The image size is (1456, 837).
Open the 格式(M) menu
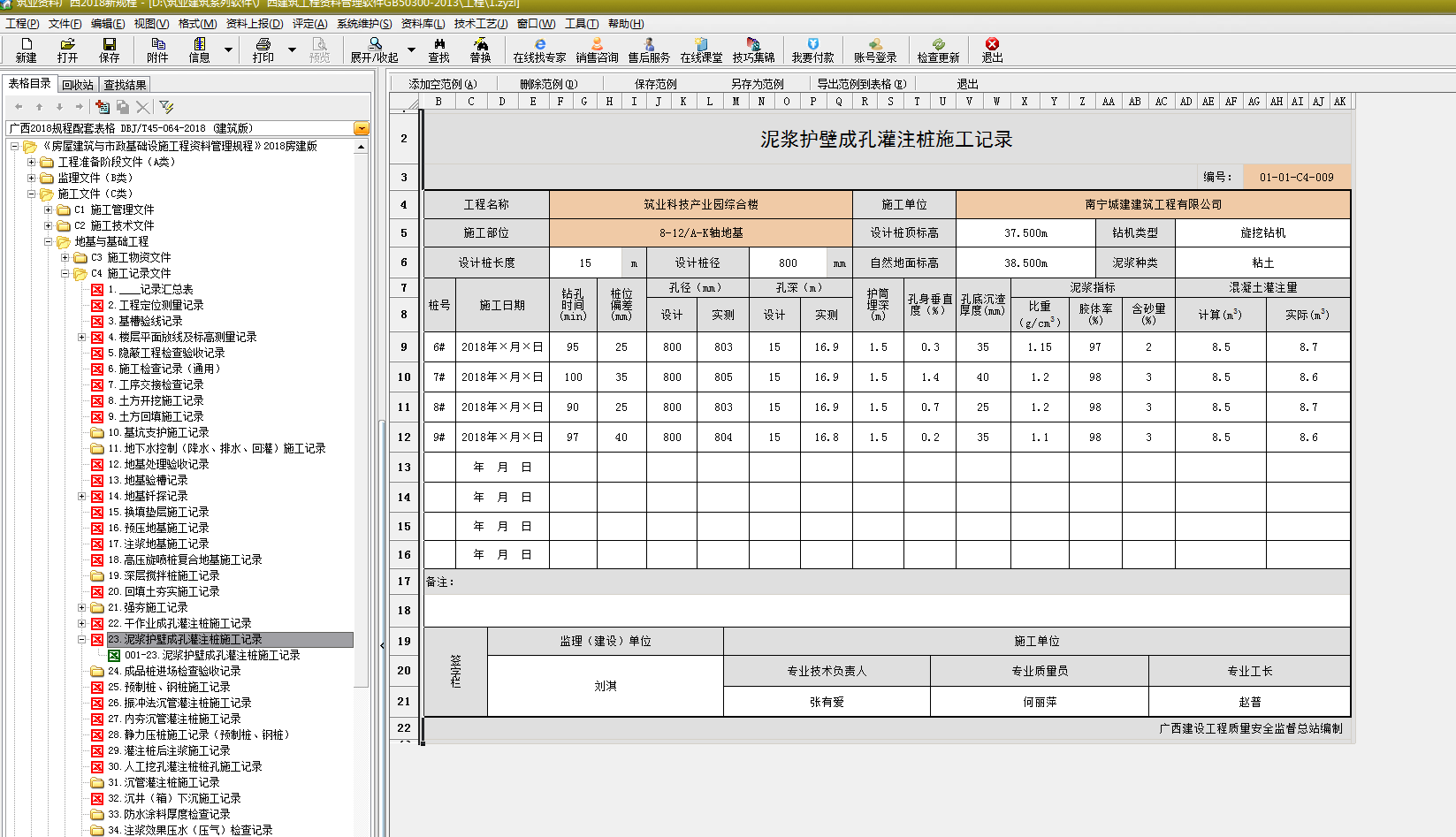197,24
